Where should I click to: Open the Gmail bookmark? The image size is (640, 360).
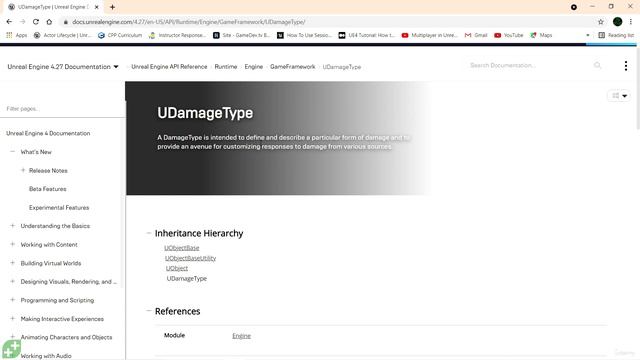476,36
